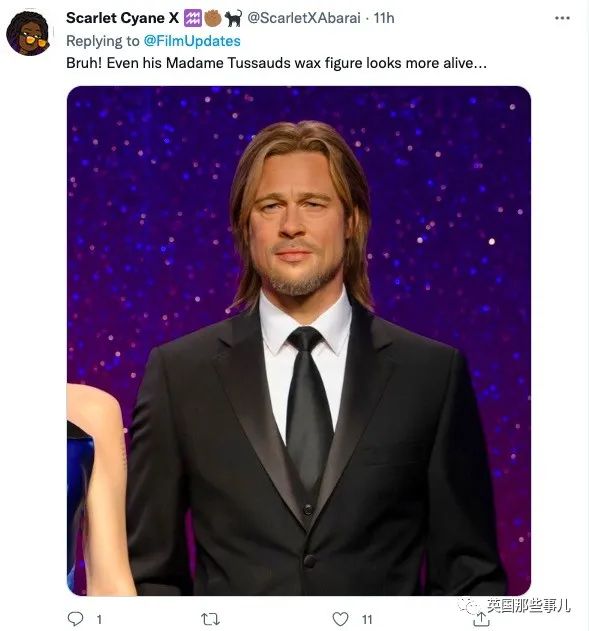Click the purple Aquarius emoji in name
Screen dimensions: 589x631
[x=193, y=18]
